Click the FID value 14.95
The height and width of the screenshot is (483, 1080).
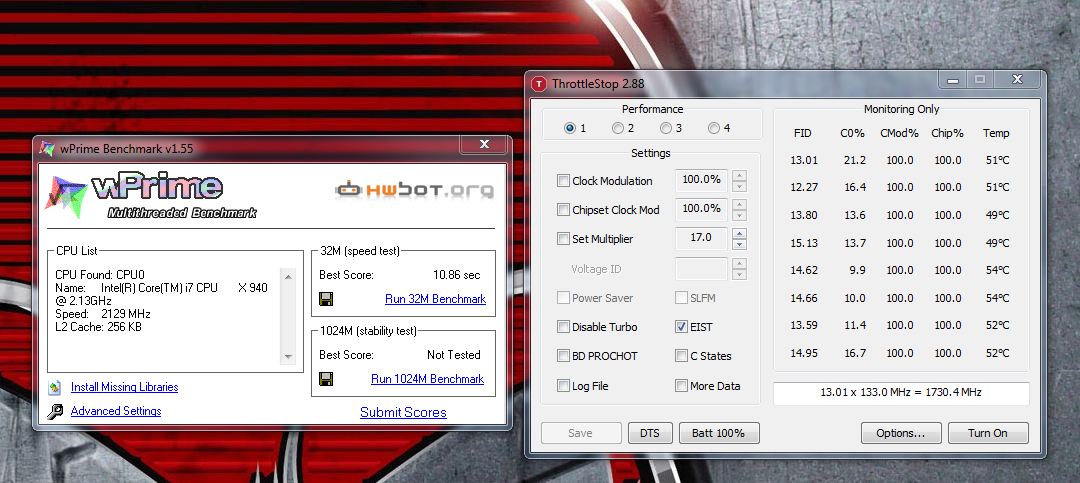click(x=804, y=353)
